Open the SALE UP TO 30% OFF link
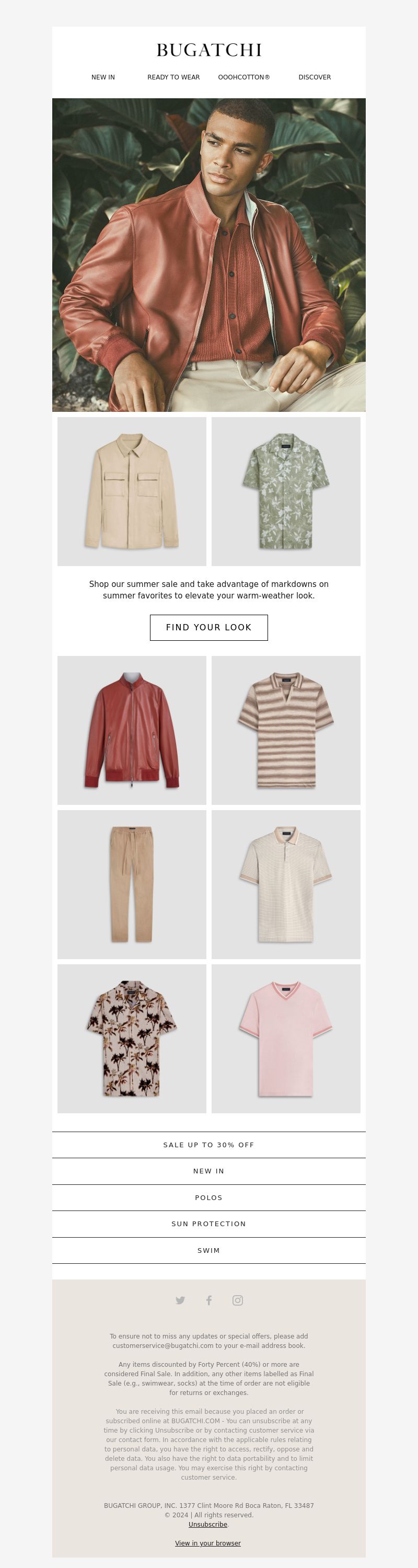This screenshot has width=418, height=1568. (x=208, y=1145)
